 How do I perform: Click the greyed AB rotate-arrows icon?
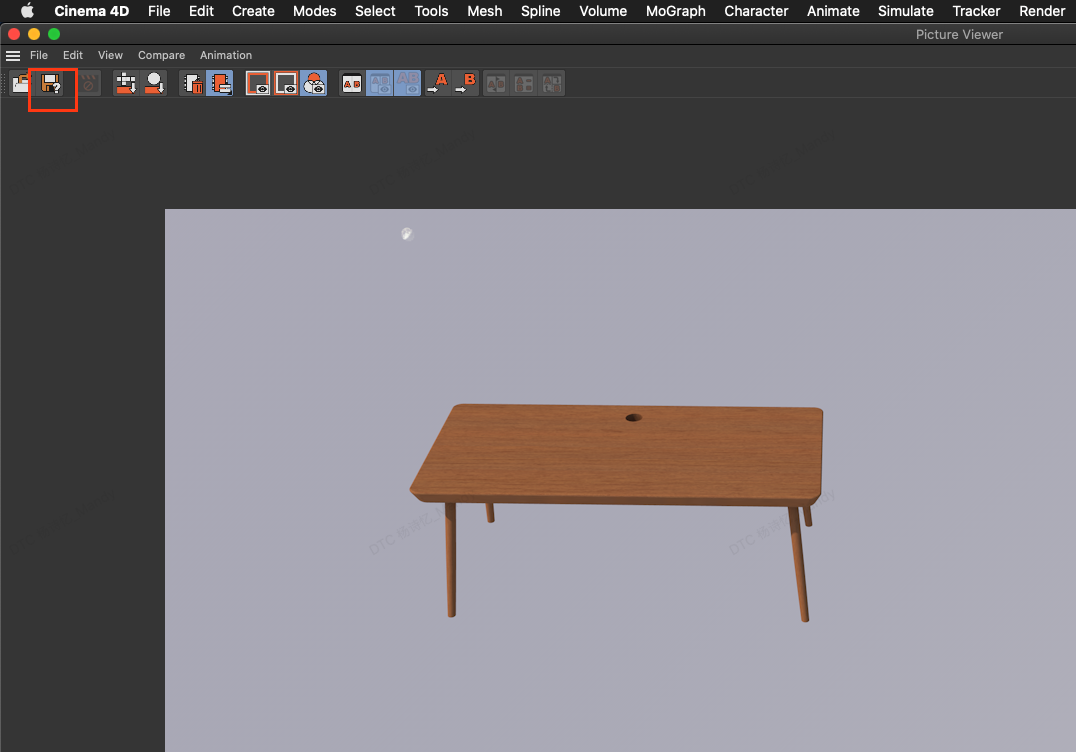point(552,83)
